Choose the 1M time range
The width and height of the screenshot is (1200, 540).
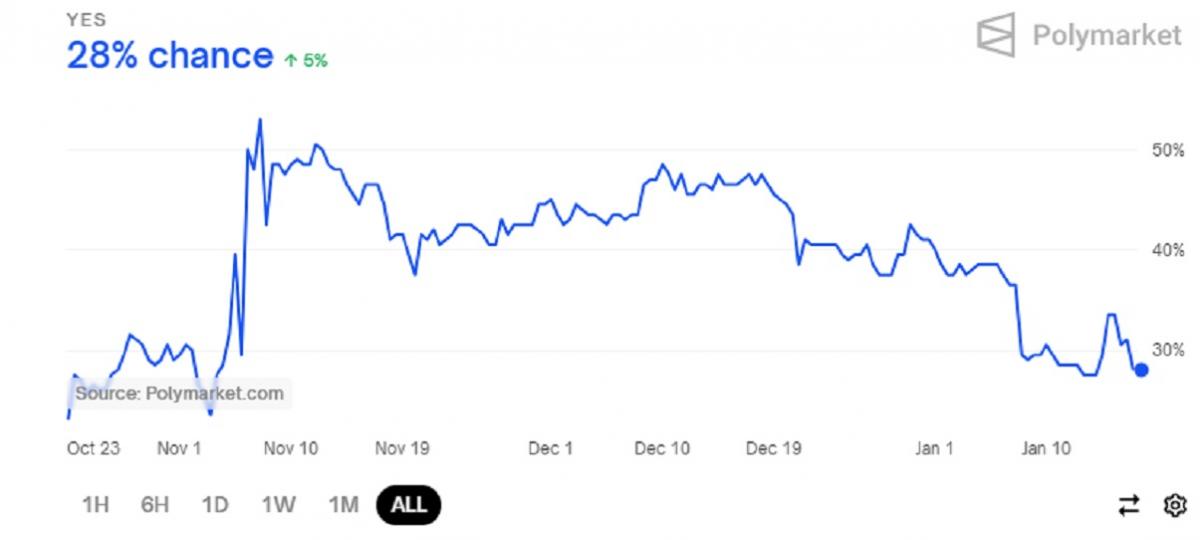(343, 505)
